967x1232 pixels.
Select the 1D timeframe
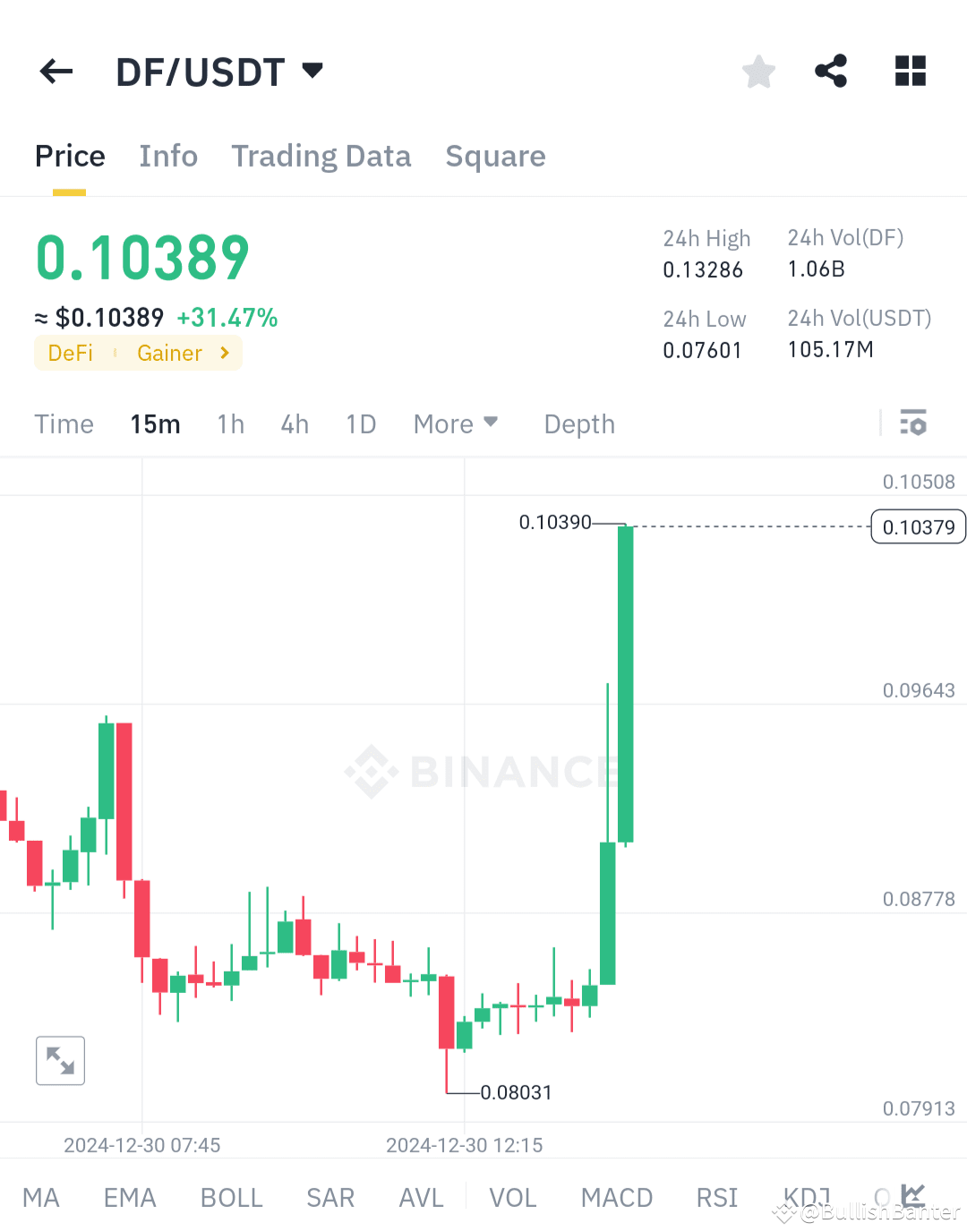361,423
